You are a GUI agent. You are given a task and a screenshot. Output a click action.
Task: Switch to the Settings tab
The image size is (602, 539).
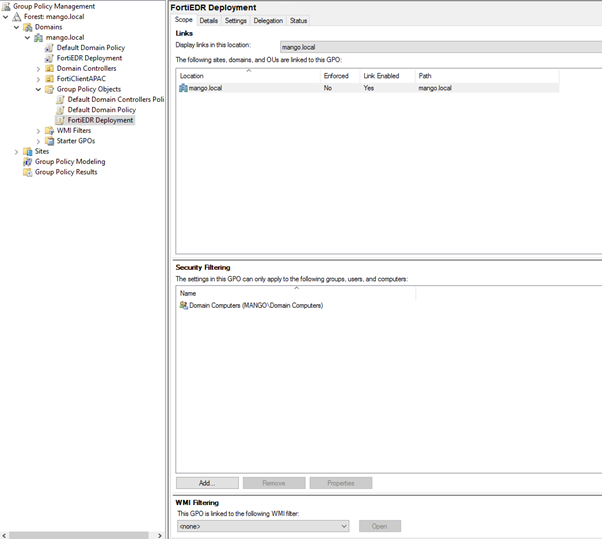tap(236, 21)
